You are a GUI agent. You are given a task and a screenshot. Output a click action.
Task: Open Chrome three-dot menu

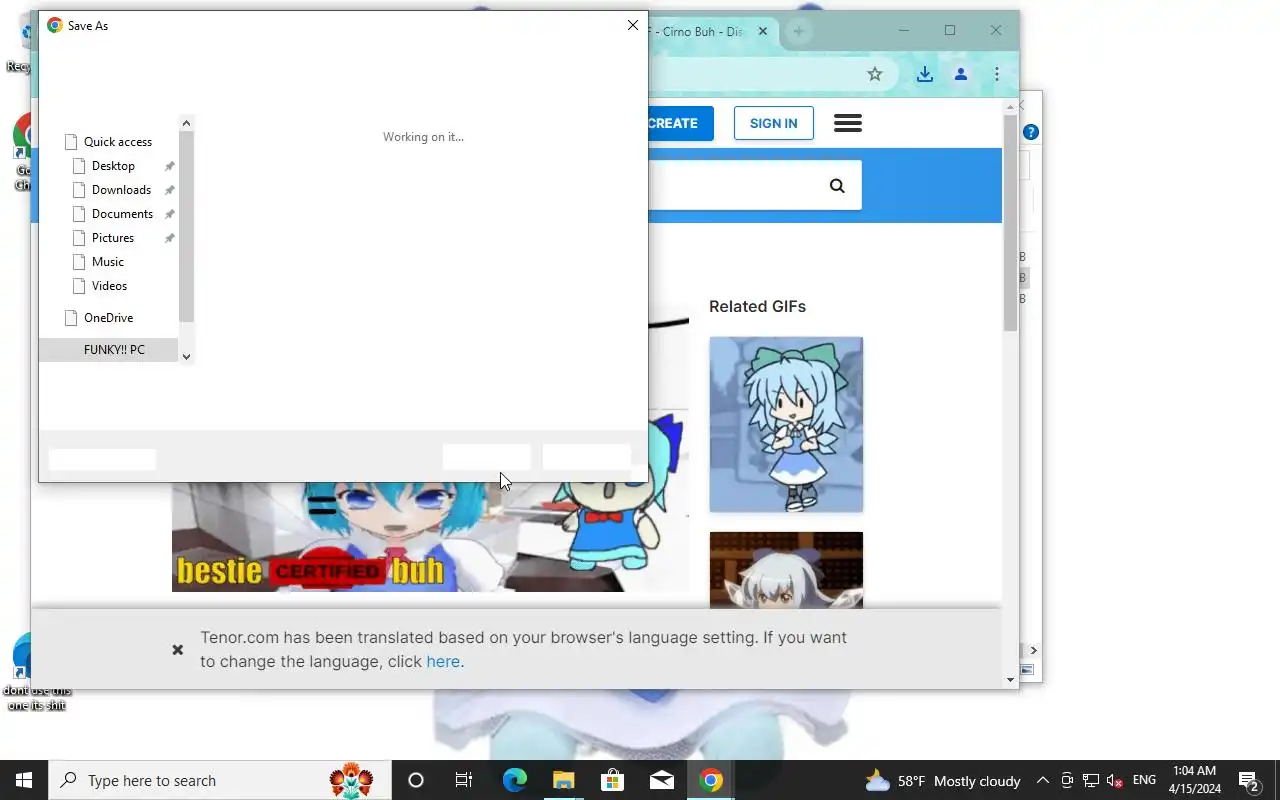click(x=997, y=74)
